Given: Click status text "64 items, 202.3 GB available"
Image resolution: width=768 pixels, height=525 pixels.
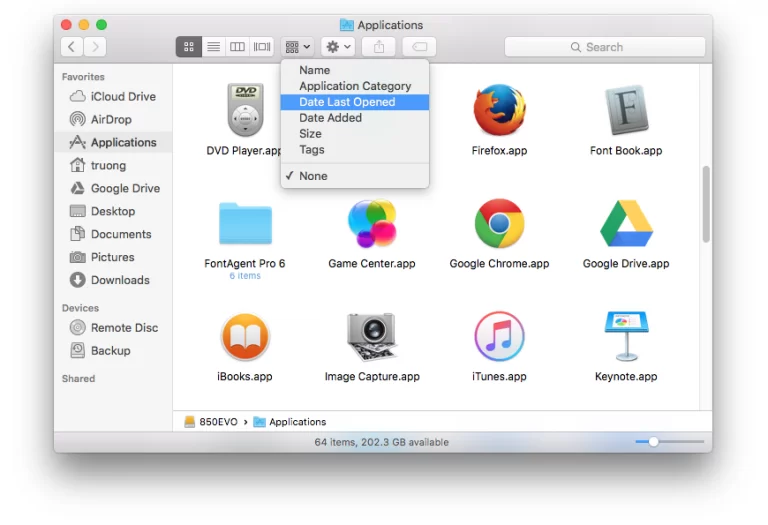Looking at the screenshot, I should coord(382,442).
